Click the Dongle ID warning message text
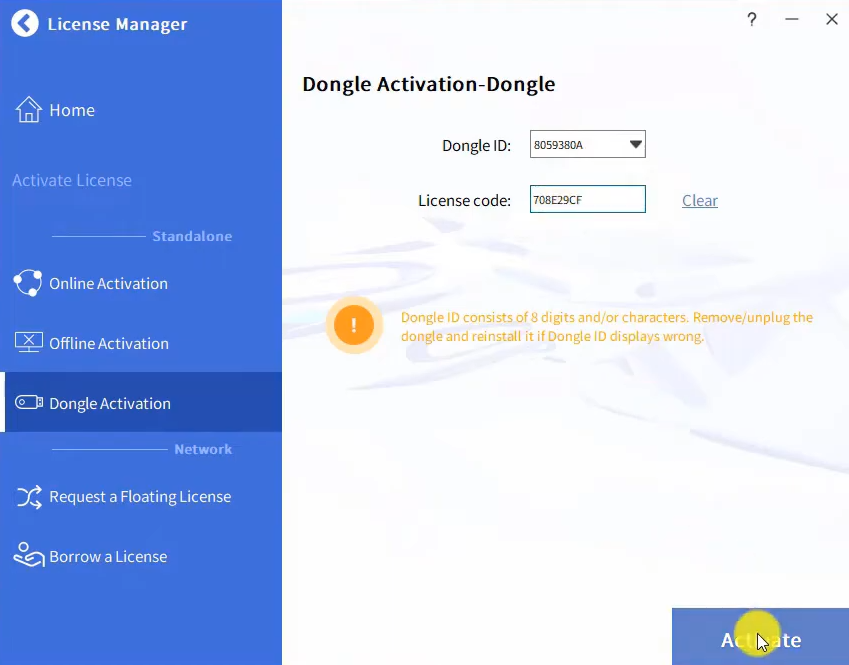Viewport: 849px width, 665px height. point(606,327)
